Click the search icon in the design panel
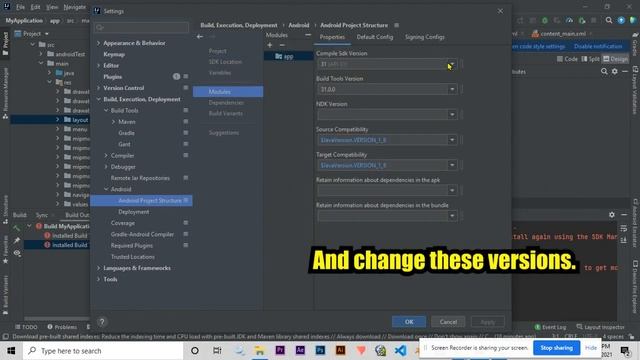This screenshot has width=640, height=360. coord(604,71)
